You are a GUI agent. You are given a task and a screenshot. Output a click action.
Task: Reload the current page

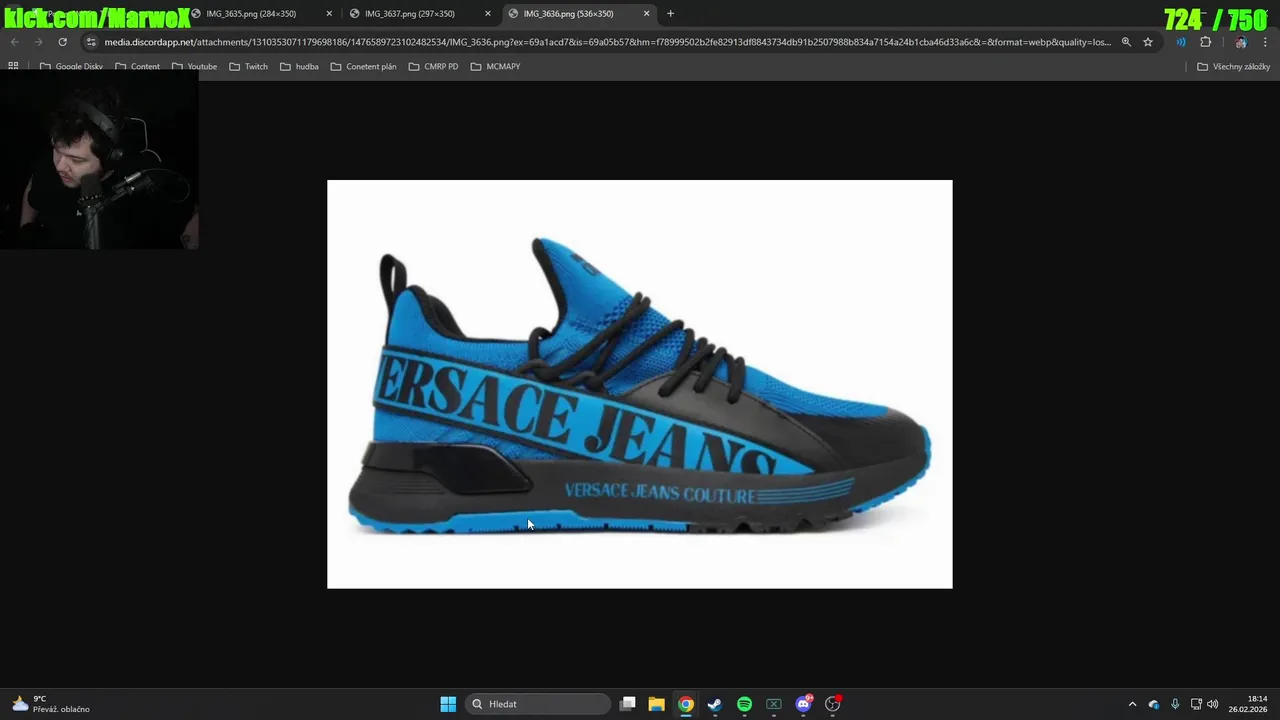[x=62, y=42]
